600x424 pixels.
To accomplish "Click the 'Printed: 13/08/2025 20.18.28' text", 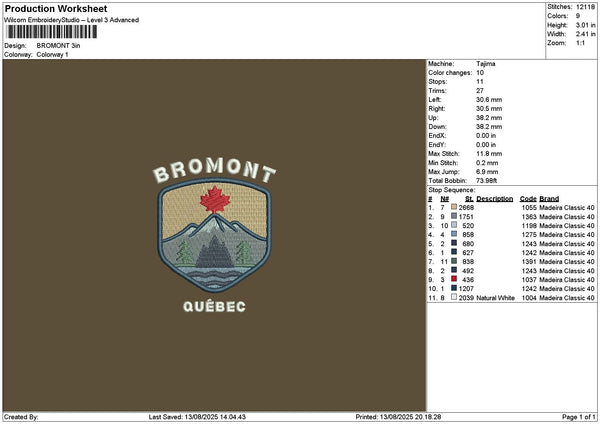I will (x=398, y=417).
